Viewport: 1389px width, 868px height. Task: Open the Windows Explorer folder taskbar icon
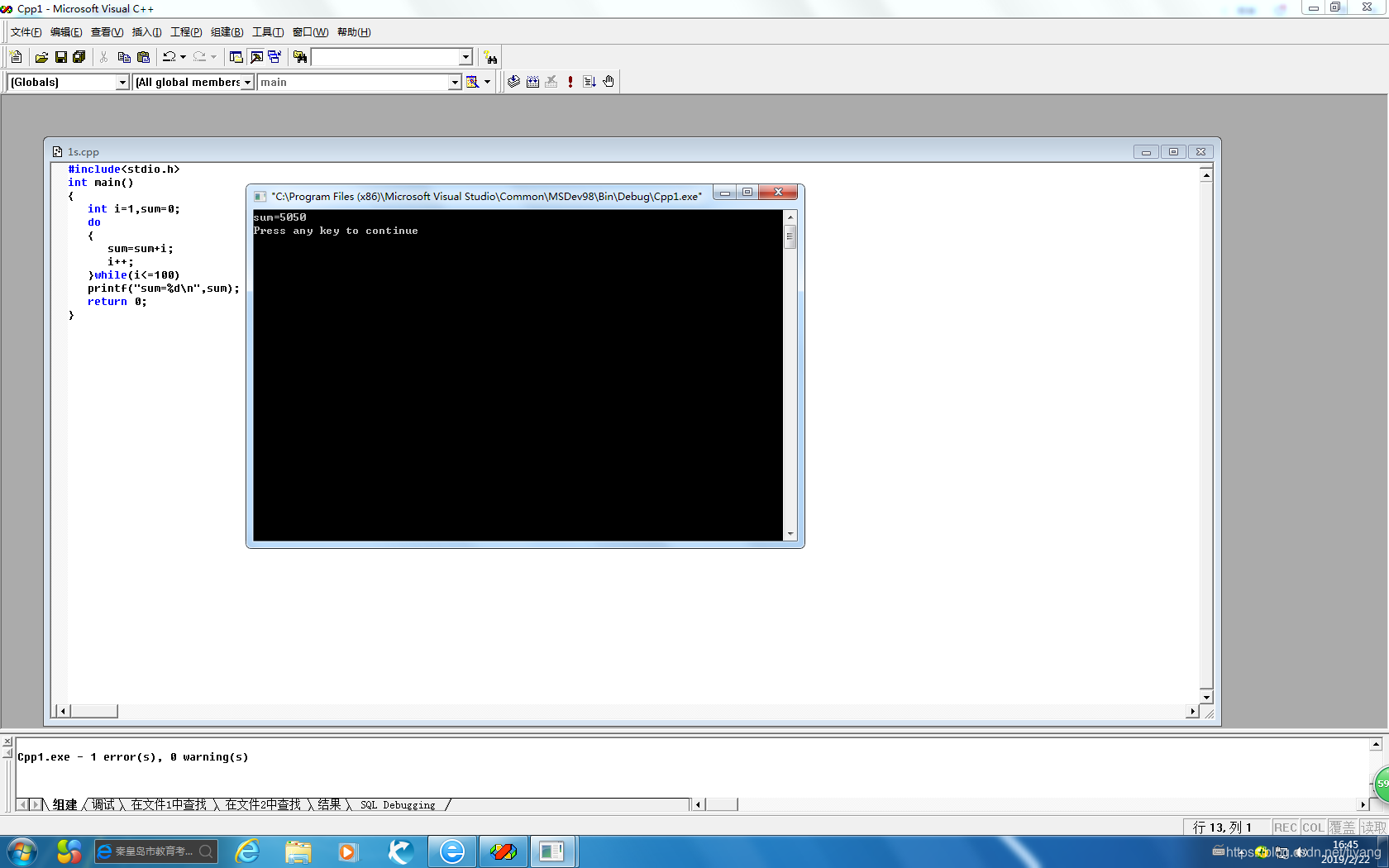pyautogui.click(x=298, y=851)
